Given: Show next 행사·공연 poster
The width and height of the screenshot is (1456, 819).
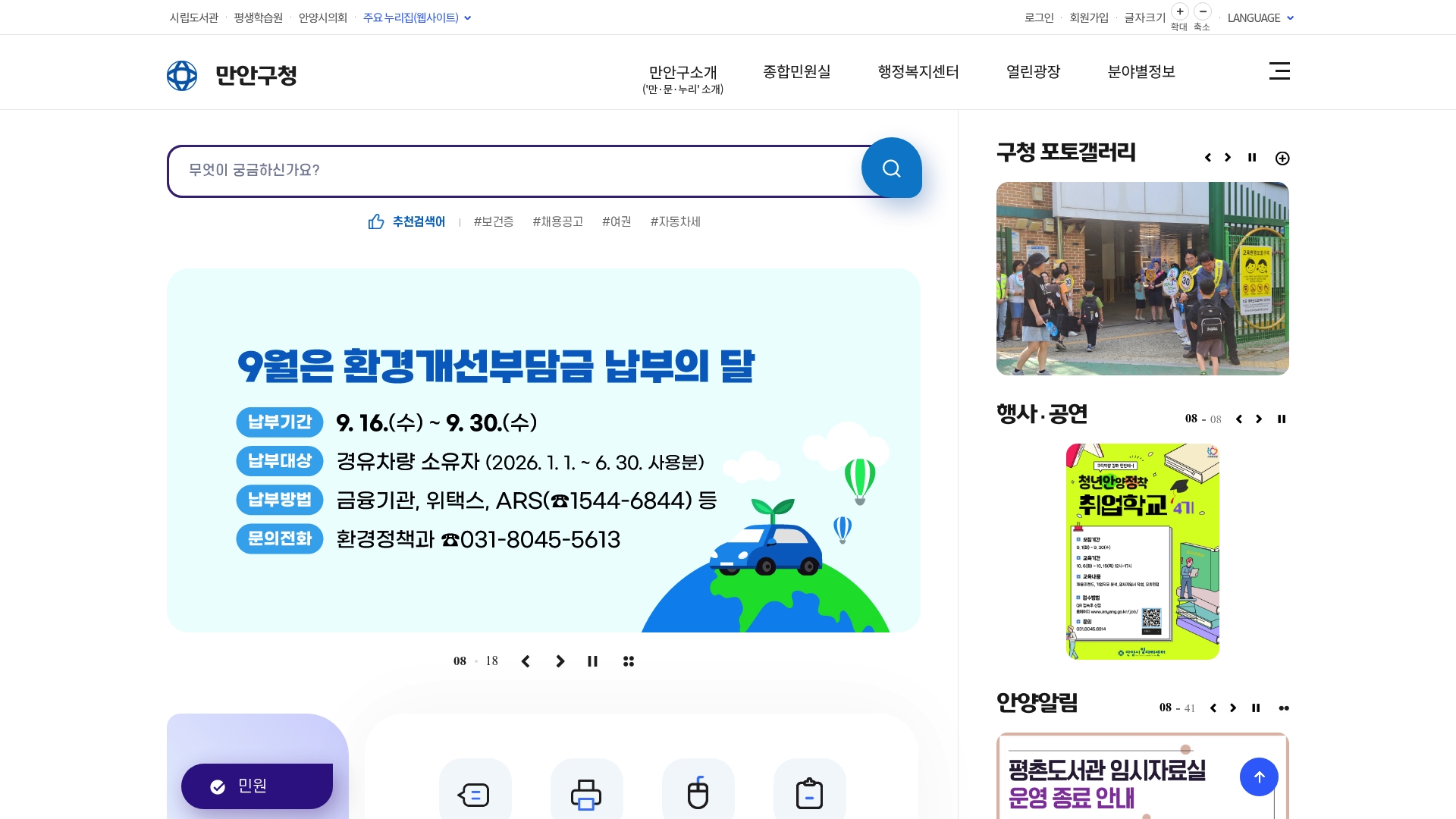Looking at the screenshot, I should [1259, 419].
